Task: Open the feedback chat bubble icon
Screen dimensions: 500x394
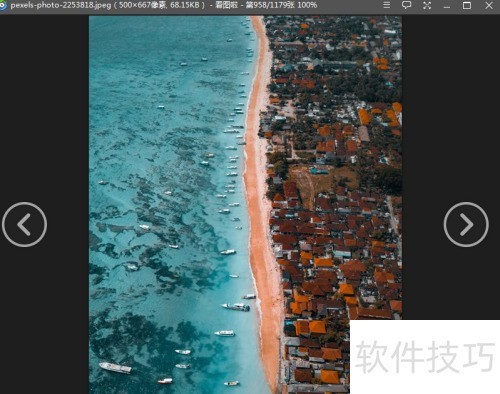Action: [x=406, y=5]
